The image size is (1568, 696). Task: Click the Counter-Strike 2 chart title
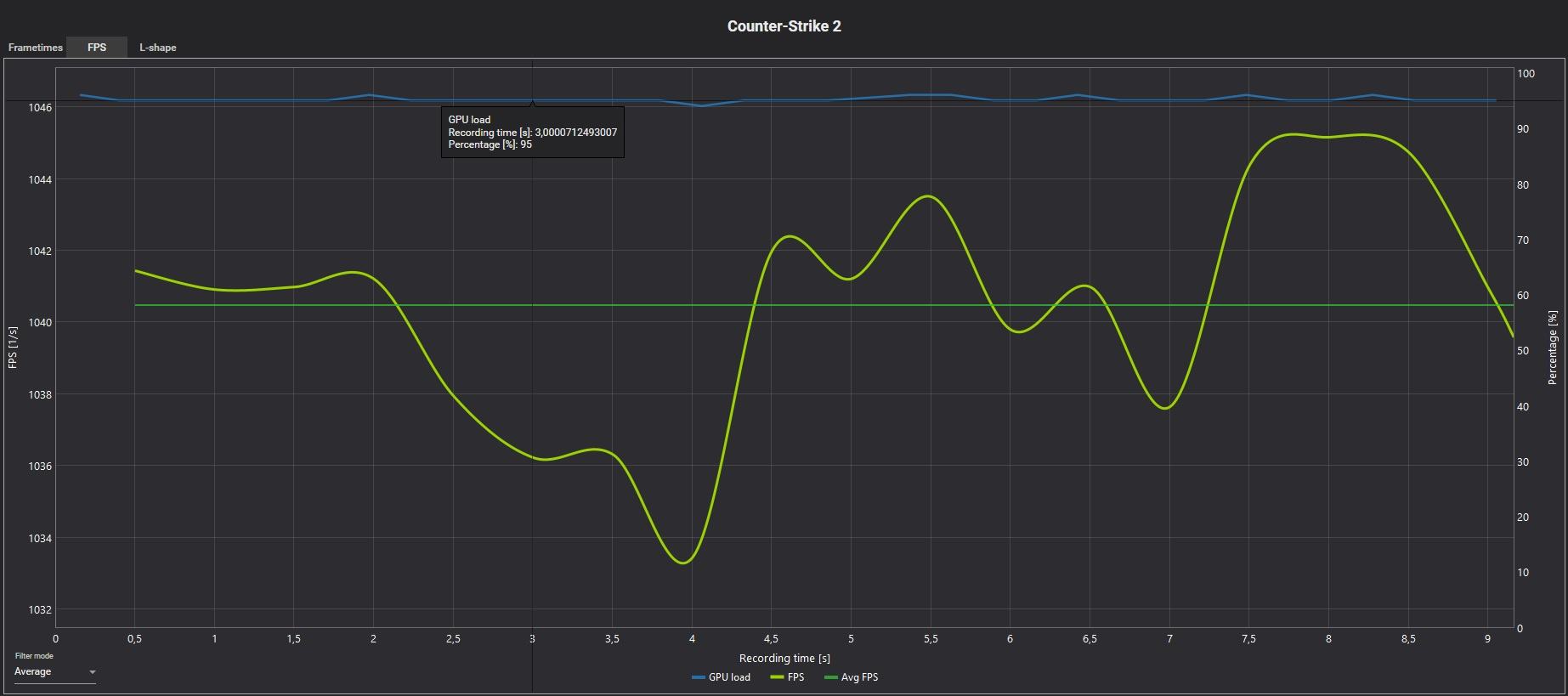784,26
